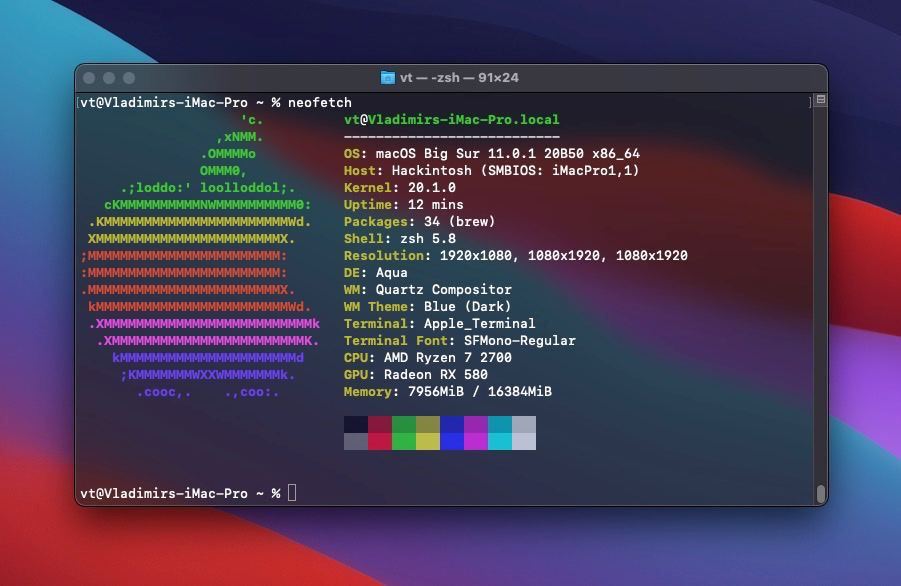Click the dark red color block
Image resolution: width=901 pixels, height=586 pixels.
(380, 425)
